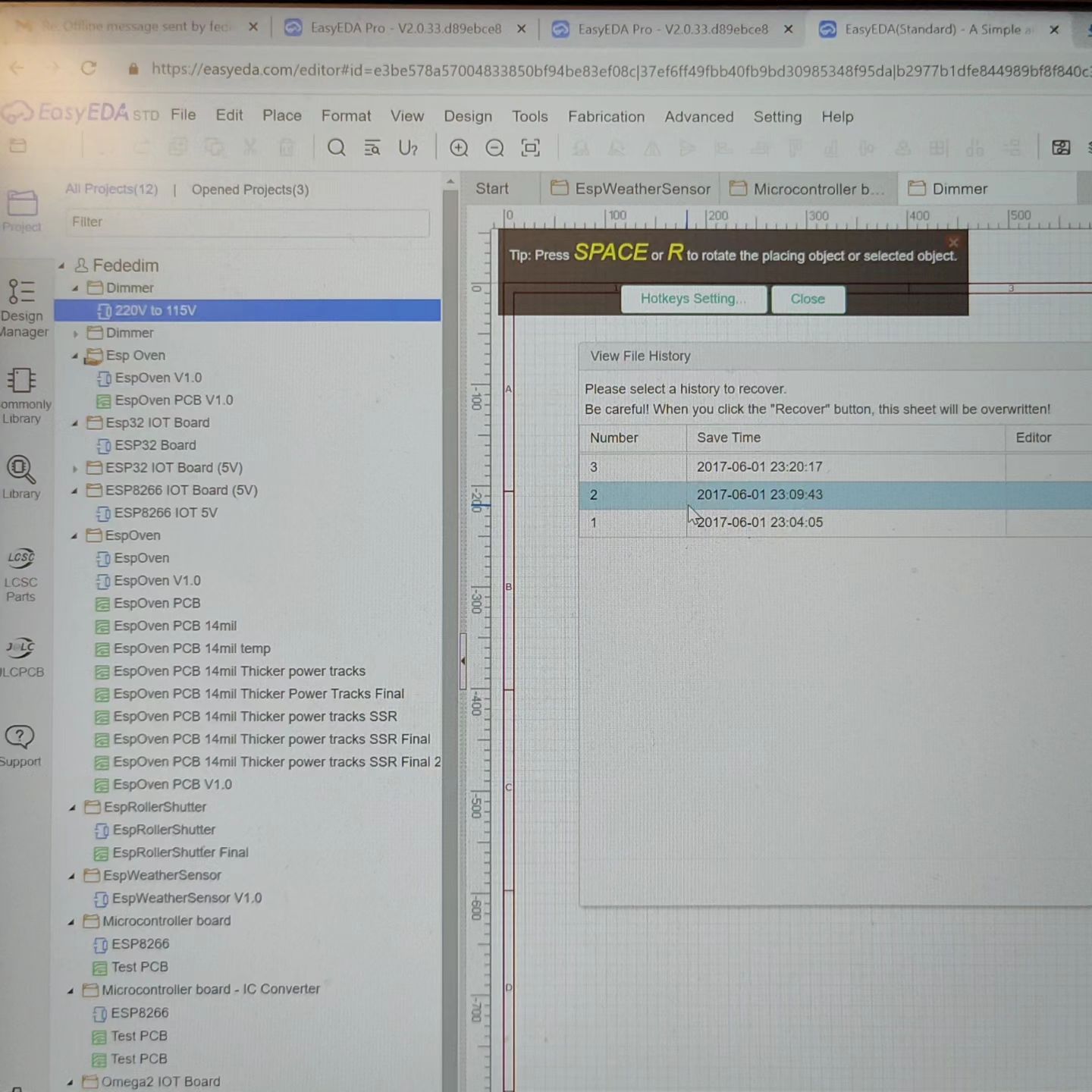Select the Omega2 IOT Board folder

coord(161,1082)
